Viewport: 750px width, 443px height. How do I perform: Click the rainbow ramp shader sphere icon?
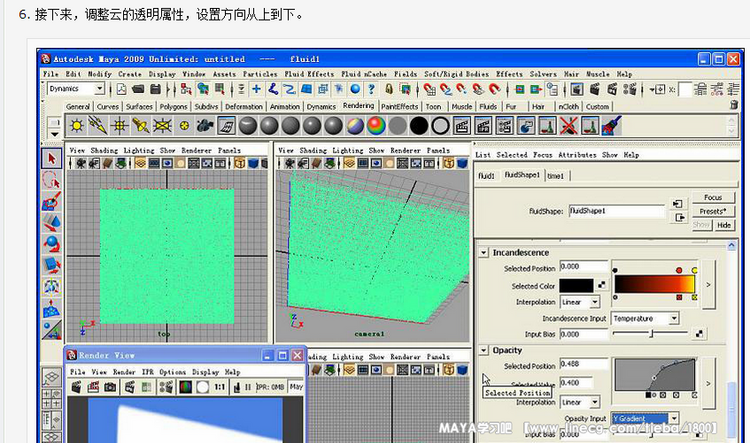click(376, 126)
